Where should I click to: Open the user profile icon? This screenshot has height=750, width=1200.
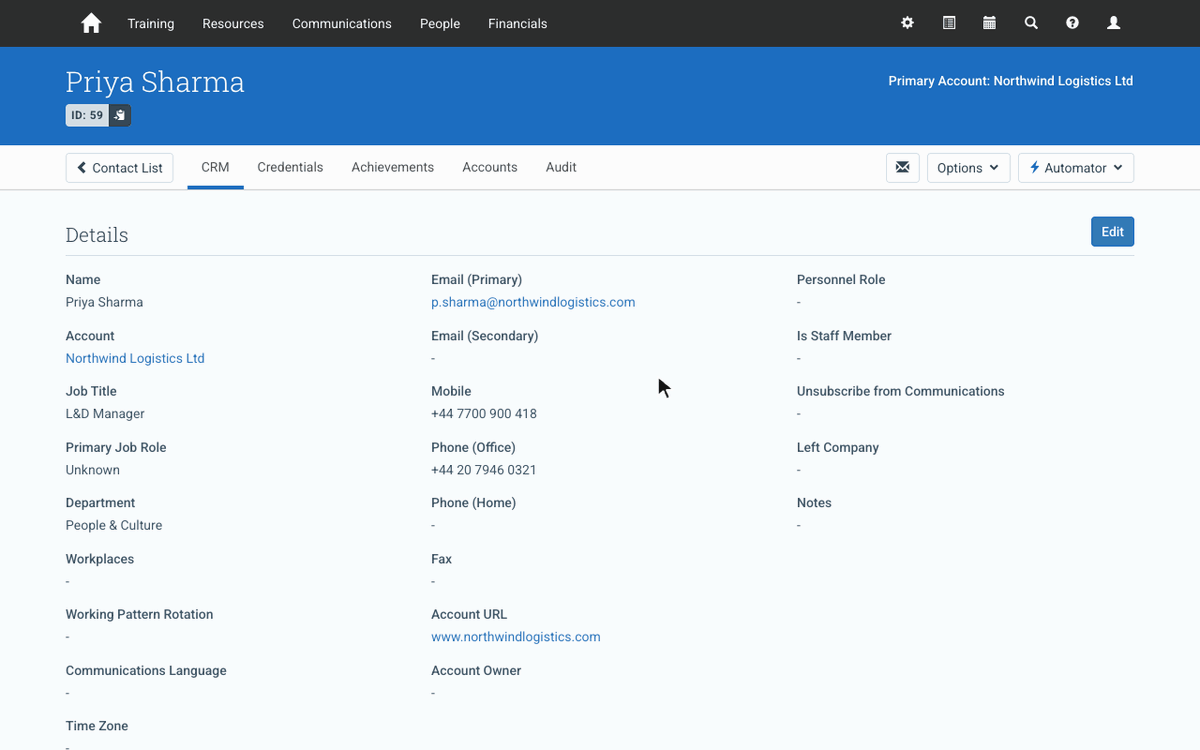click(x=1113, y=23)
